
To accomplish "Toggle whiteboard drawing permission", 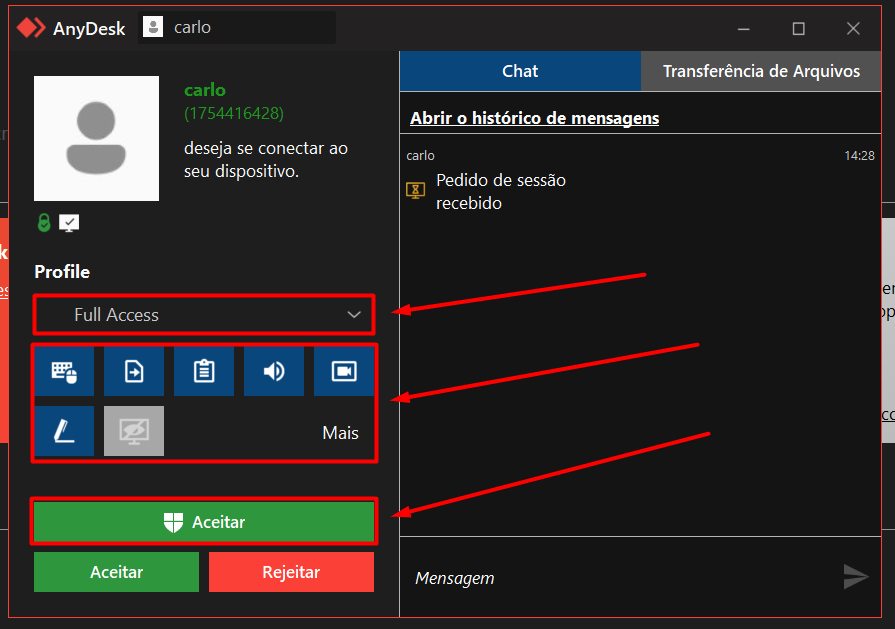I will [x=64, y=431].
